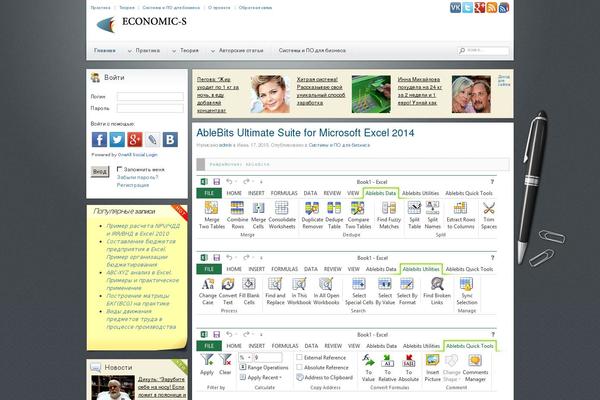600x400 pixels.
Task: Log in with the Facebook icon
Action: (99, 140)
